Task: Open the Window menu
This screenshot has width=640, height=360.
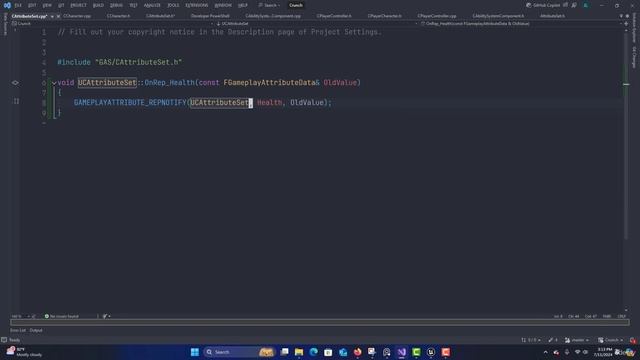Action: pyautogui.click(x=223, y=5)
